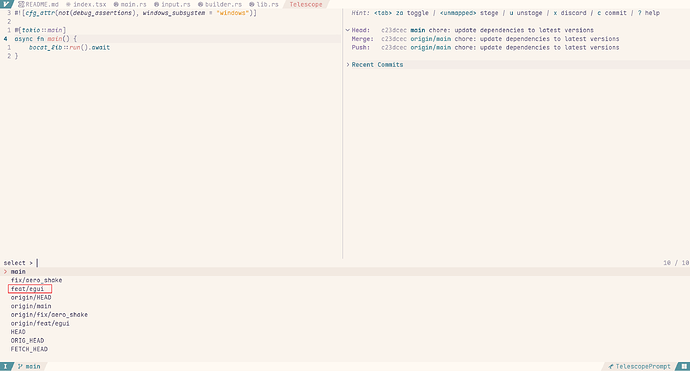Click the Rust icon beside lib.rs
Viewport: 690px width, 371px height.
point(252,4)
